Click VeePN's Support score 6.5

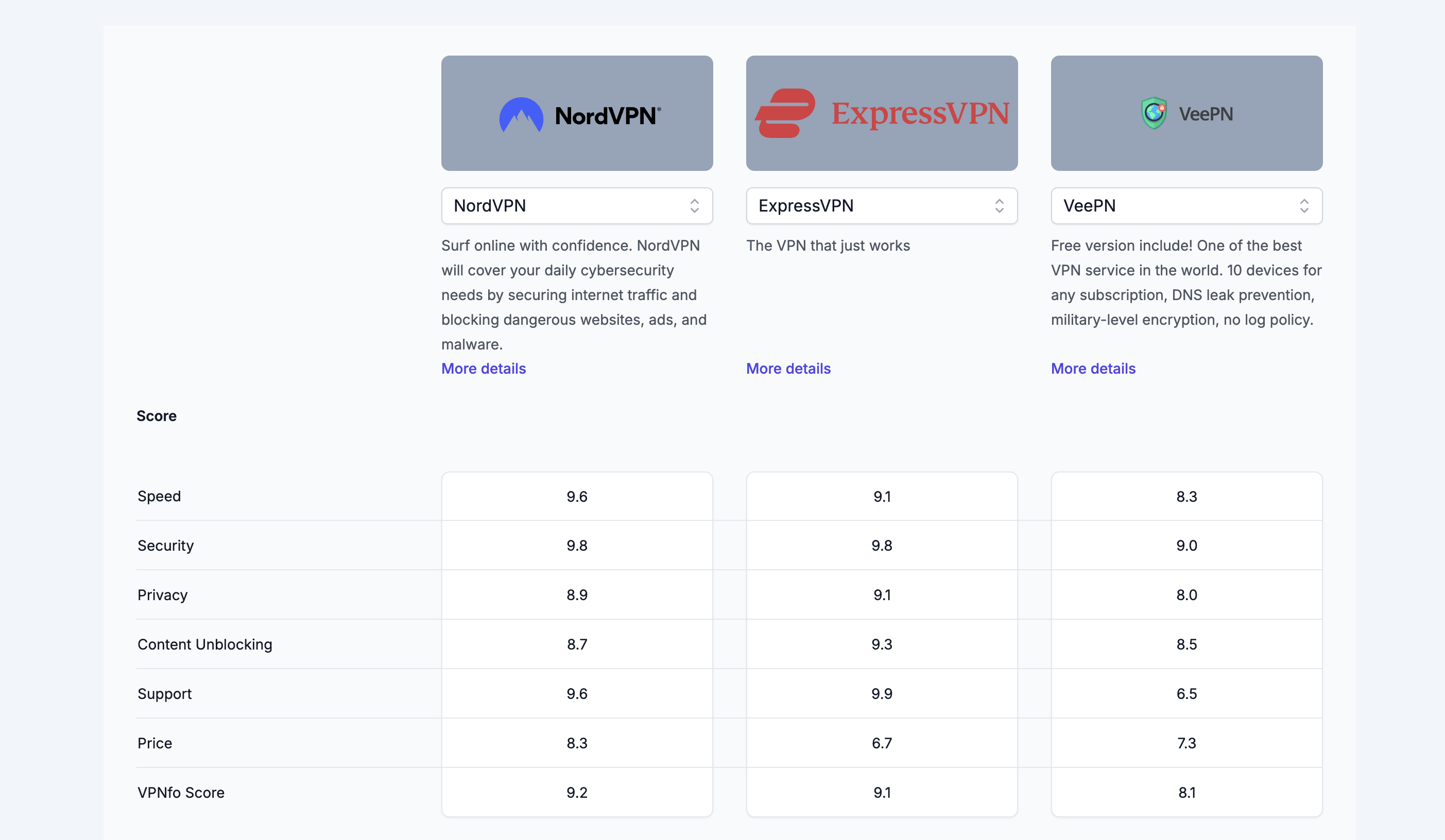(1186, 693)
